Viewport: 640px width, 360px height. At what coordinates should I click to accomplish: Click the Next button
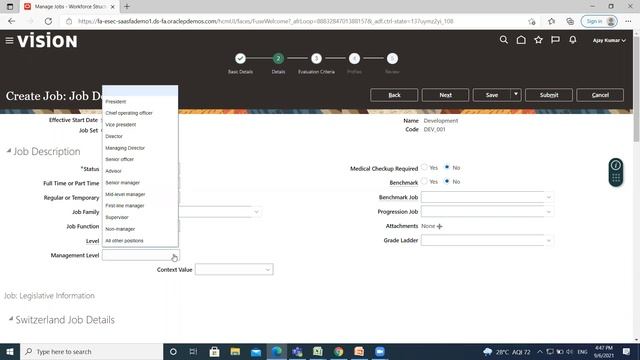click(x=445, y=95)
